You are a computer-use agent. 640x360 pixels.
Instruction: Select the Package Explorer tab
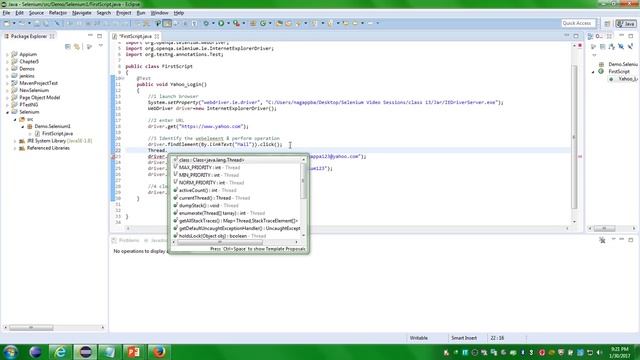[x=29, y=36]
